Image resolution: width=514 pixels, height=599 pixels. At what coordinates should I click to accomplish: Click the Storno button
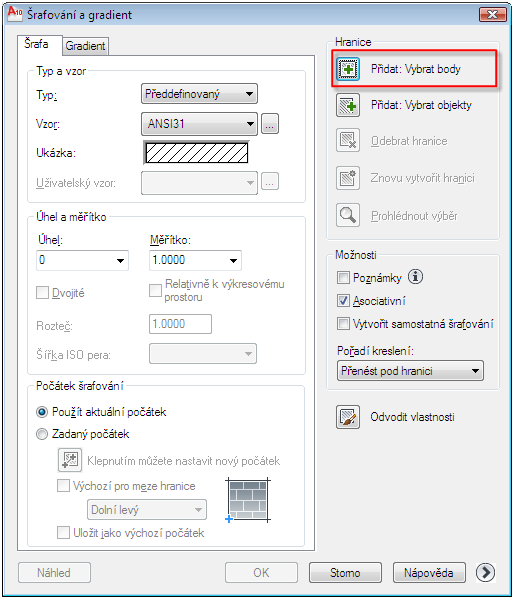[345, 572]
